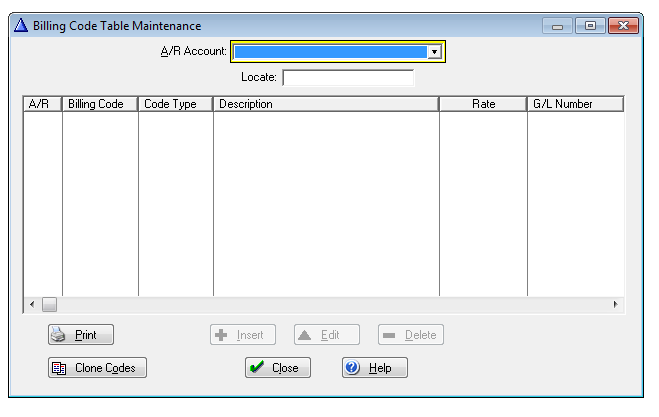Sort by the Code Type column header
Screen dimensions: 659x417
[x=175, y=104]
